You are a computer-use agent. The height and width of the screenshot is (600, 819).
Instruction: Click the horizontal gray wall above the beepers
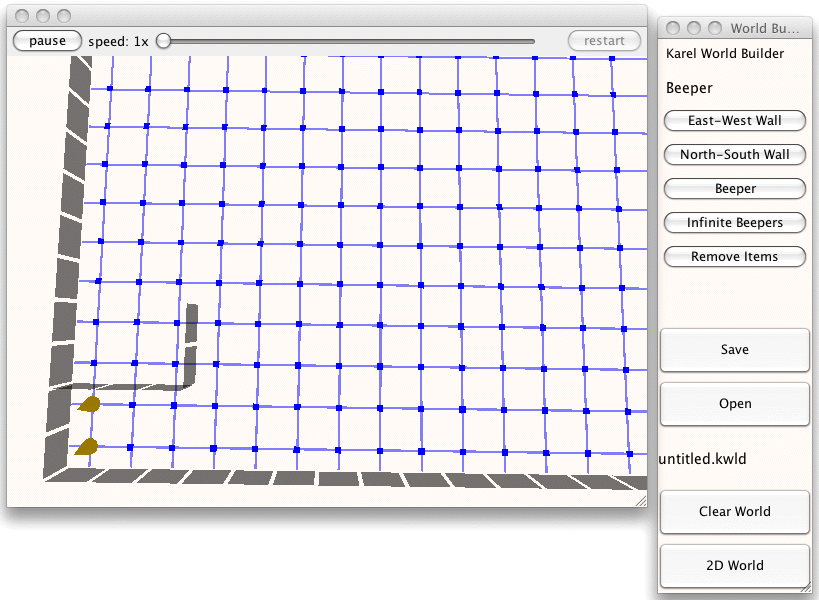[120, 387]
